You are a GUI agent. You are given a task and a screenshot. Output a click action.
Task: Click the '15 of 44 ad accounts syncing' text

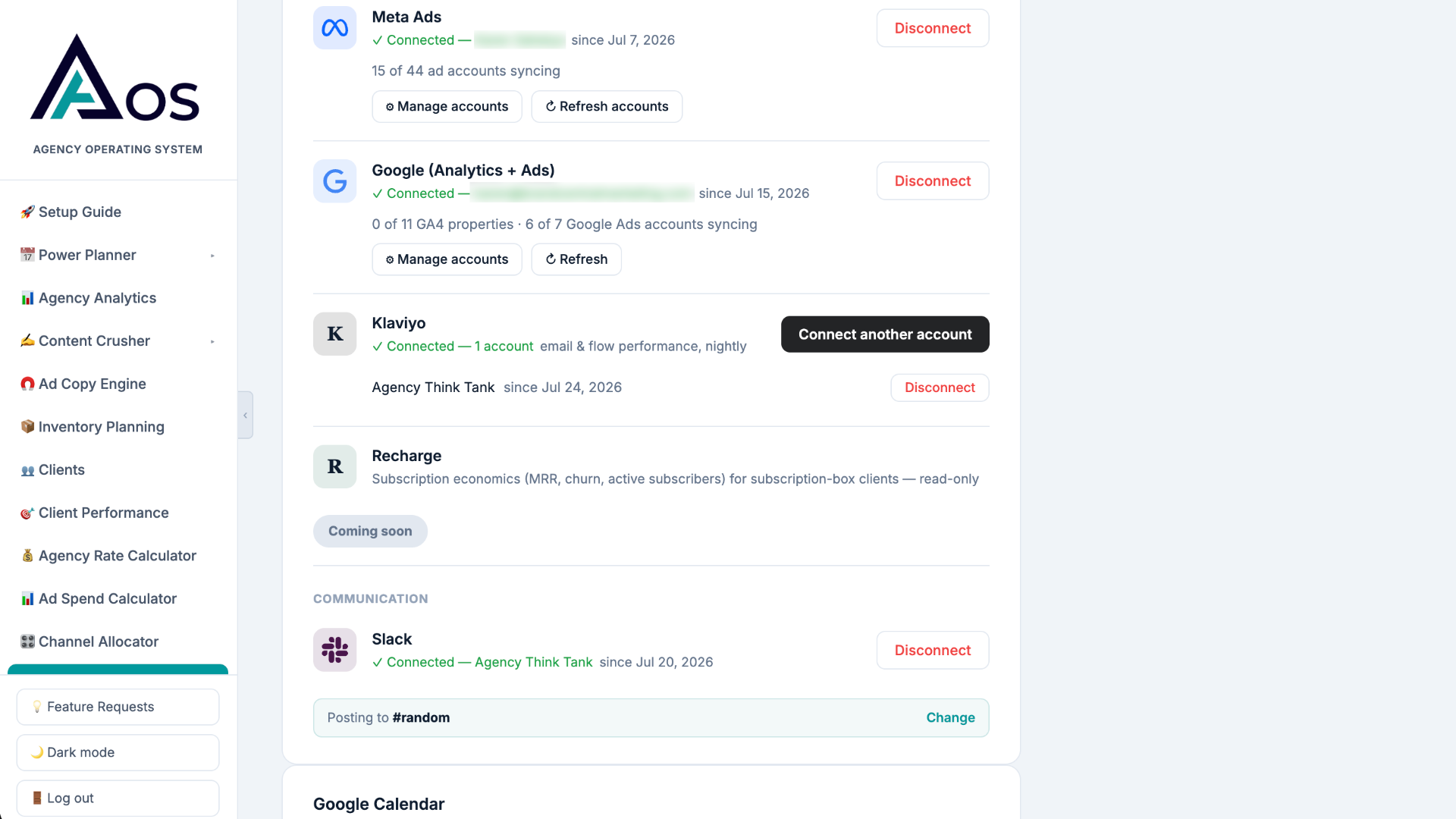click(466, 71)
